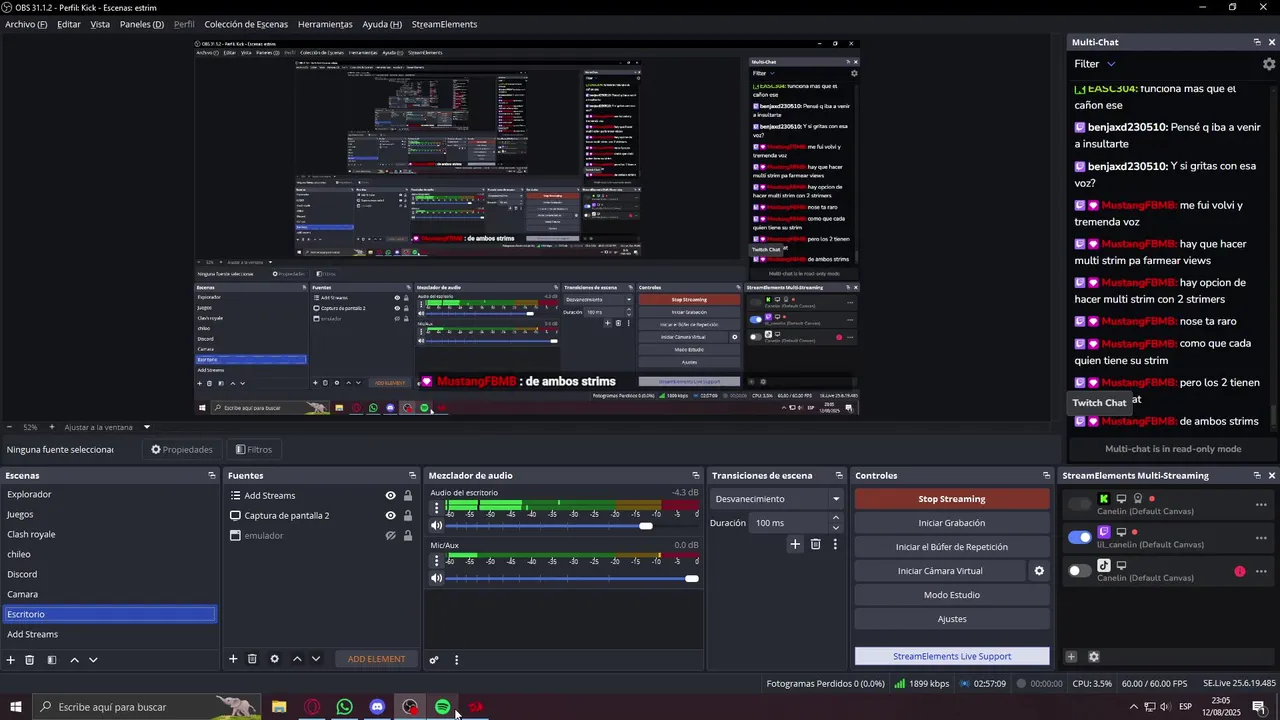Toggle lock on emulador source

(408, 536)
